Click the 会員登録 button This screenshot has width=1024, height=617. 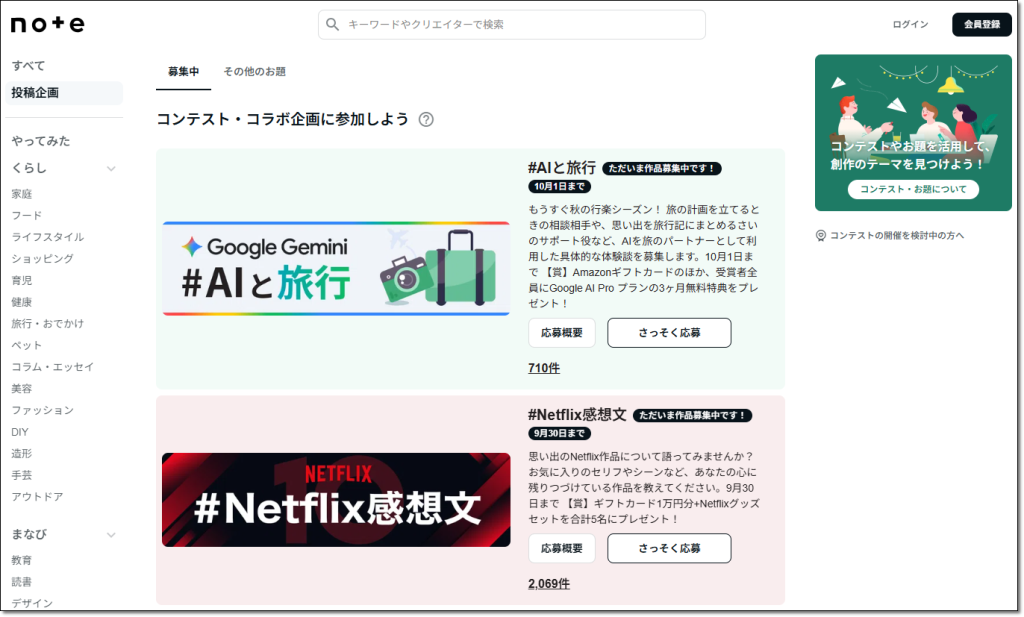point(981,25)
